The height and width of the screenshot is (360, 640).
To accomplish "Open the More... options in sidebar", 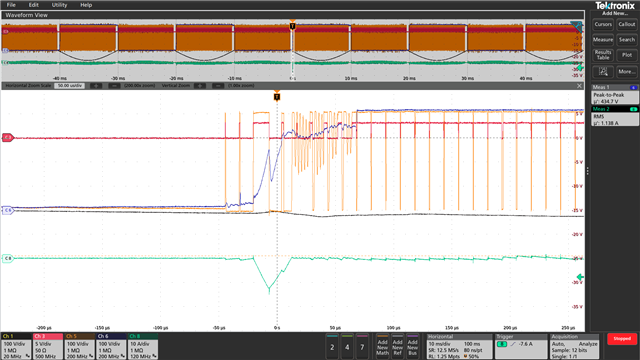I will tap(627, 72).
